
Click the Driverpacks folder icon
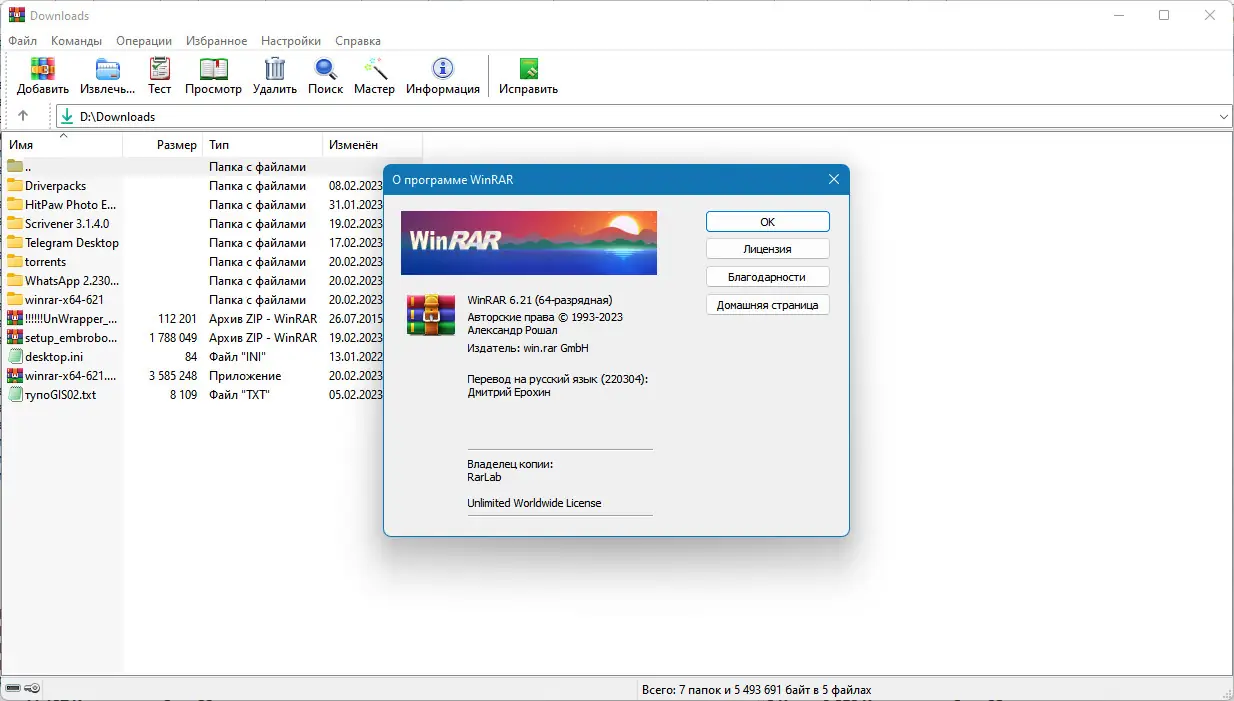[x=15, y=186]
